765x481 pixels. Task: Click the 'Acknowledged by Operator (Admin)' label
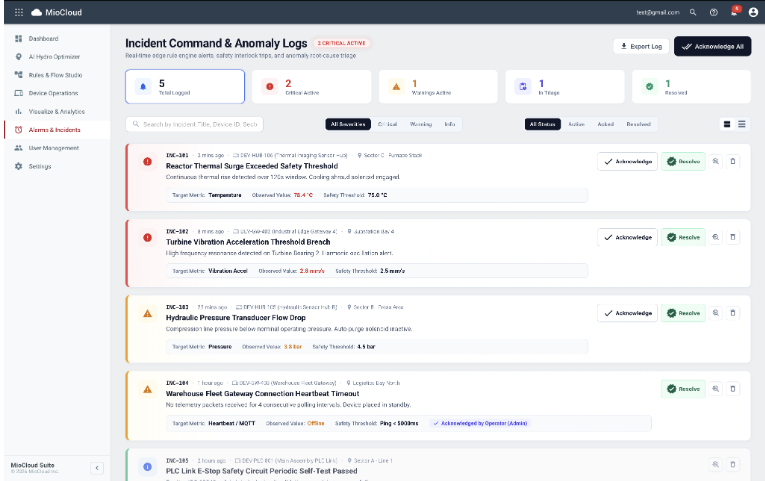click(x=480, y=423)
